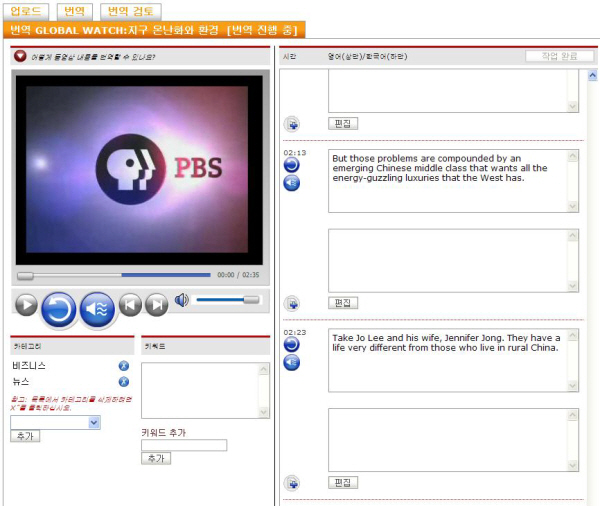Click scroll-up arrow in 02:23 translation box
600x506 pixels.
point(573,415)
